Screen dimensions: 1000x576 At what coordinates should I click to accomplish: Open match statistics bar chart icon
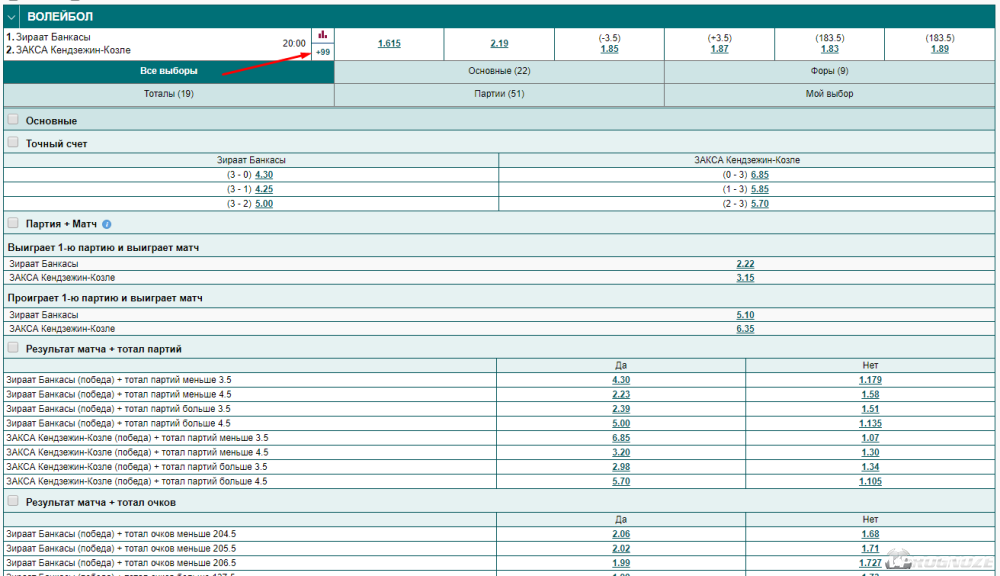click(x=322, y=35)
